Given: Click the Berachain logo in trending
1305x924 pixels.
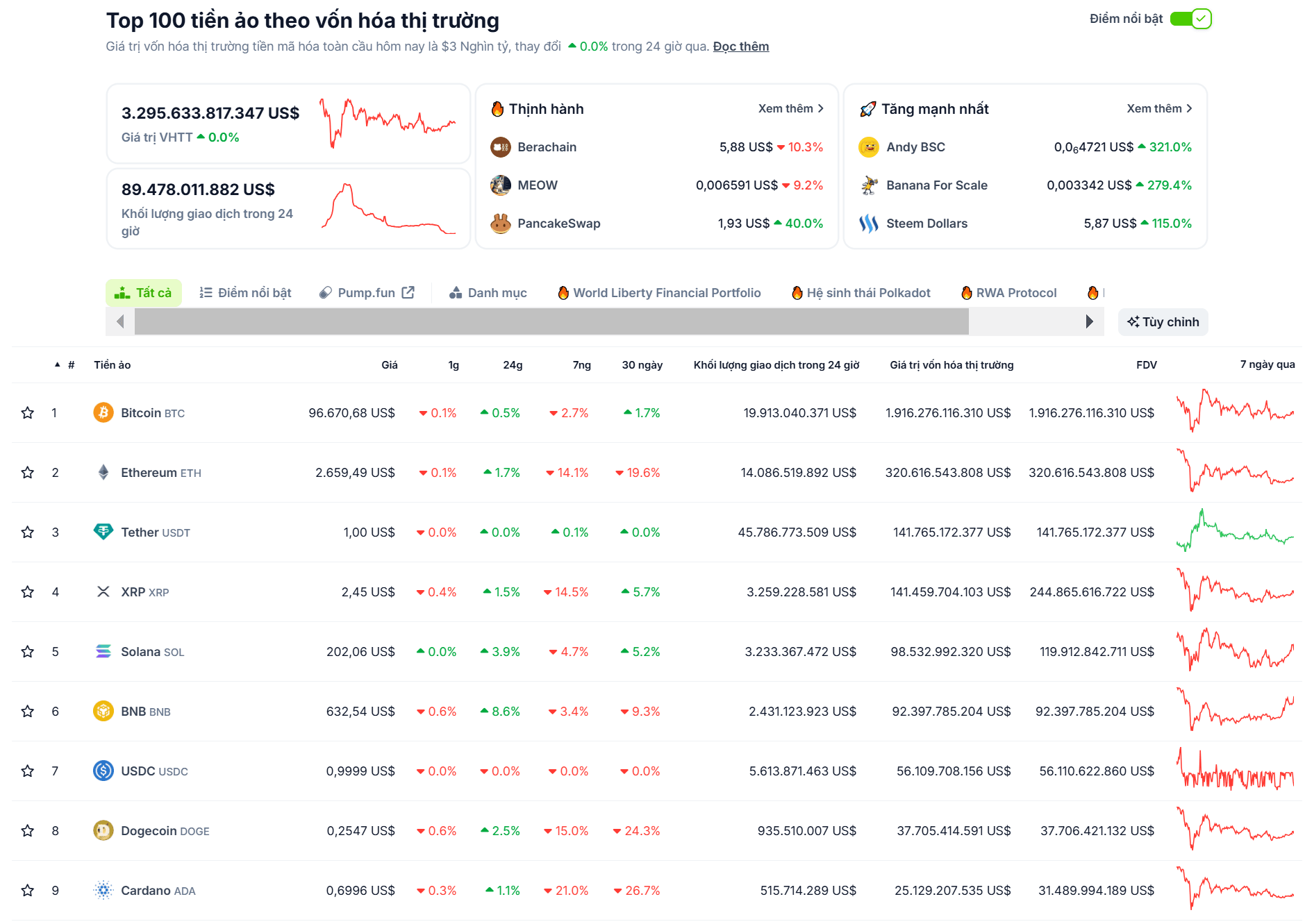Looking at the screenshot, I should coord(501,147).
